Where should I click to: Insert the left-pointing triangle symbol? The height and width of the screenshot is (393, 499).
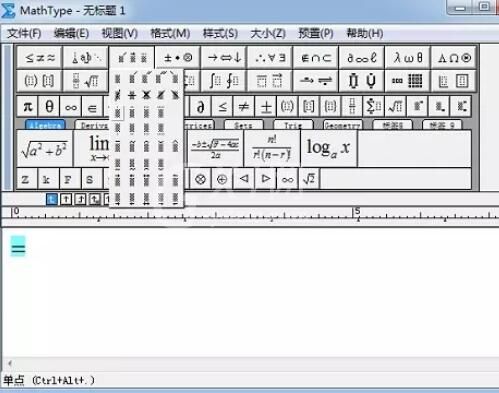point(244,179)
